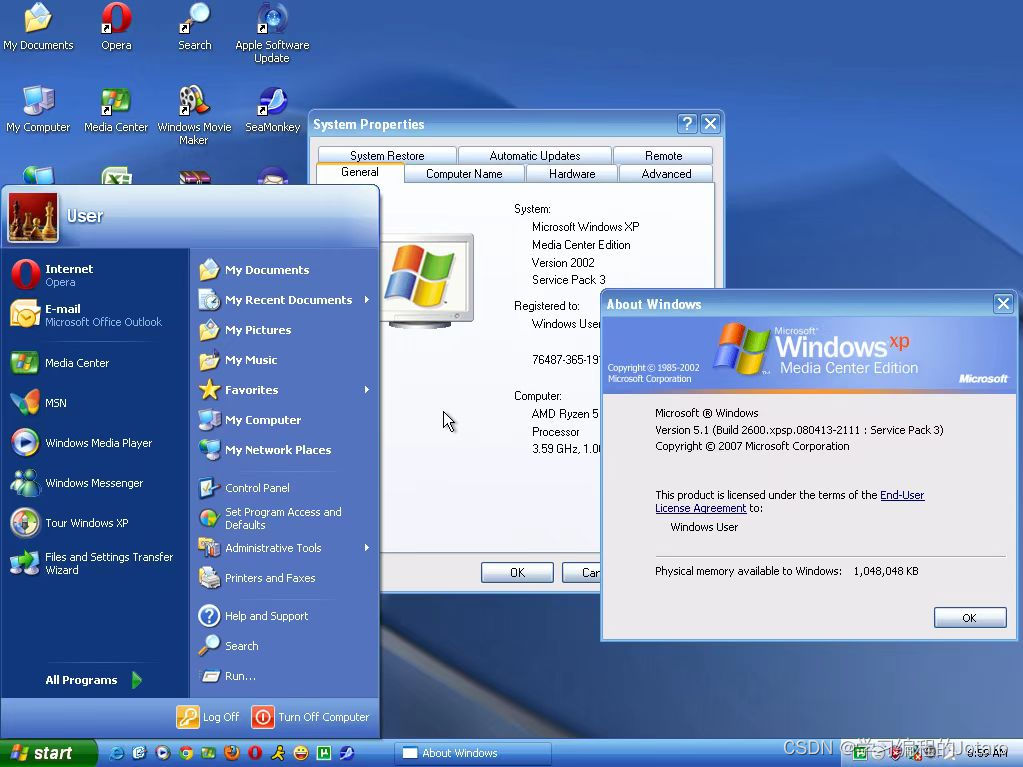The height and width of the screenshot is (767, 1023).
Task: Open E-mail Microsoft Office Outlook entry
Action: point(96,314)
